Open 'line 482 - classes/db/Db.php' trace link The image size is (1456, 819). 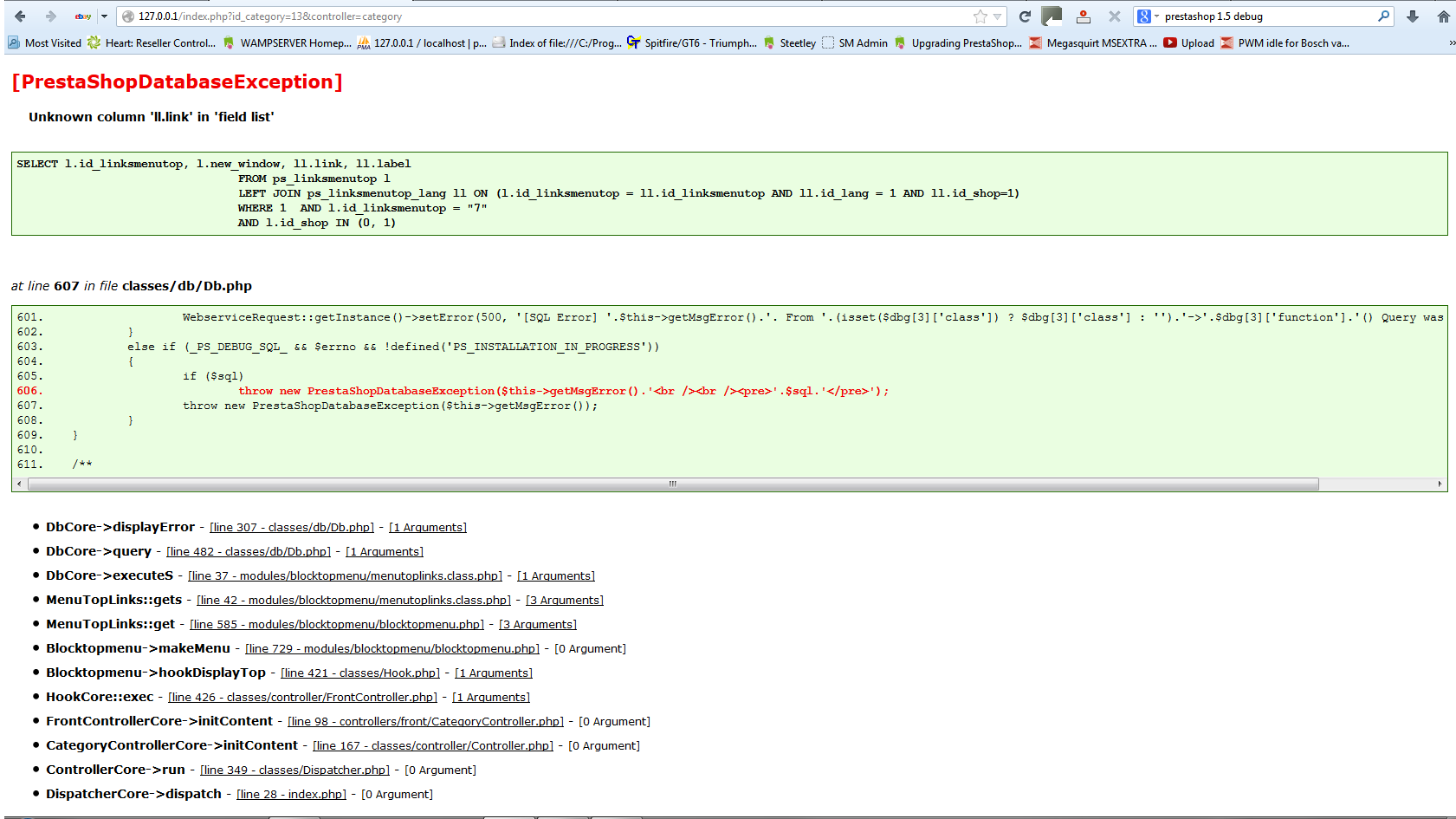pyautogui.click(x=249, y=552)
